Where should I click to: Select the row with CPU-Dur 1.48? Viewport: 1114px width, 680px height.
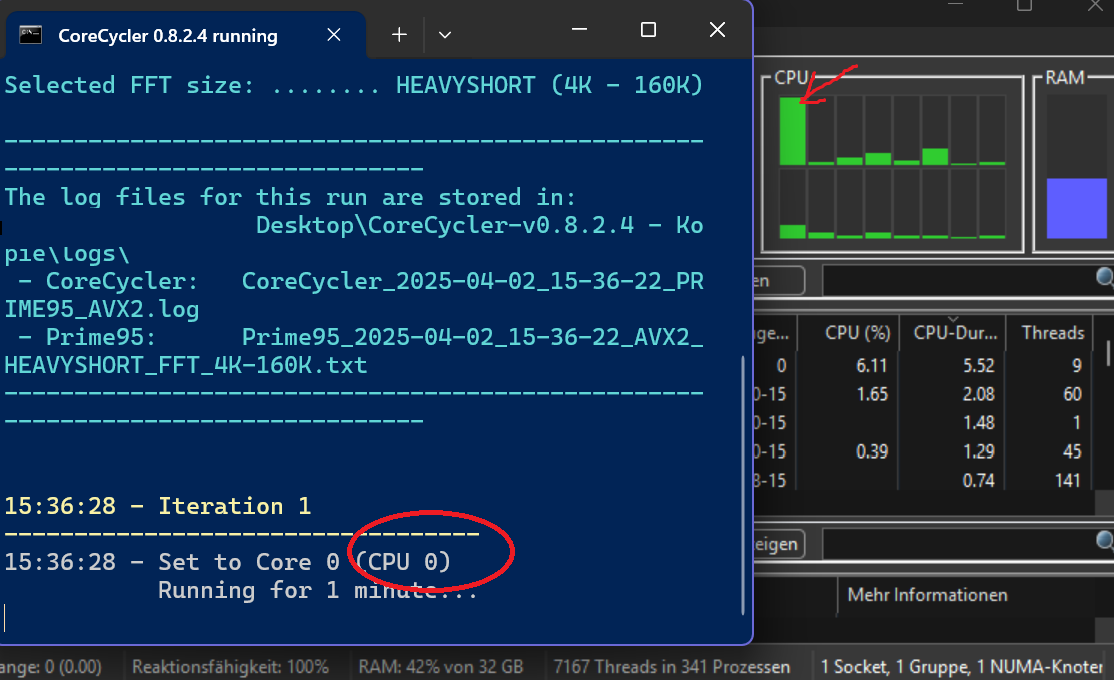click(924, 423)
